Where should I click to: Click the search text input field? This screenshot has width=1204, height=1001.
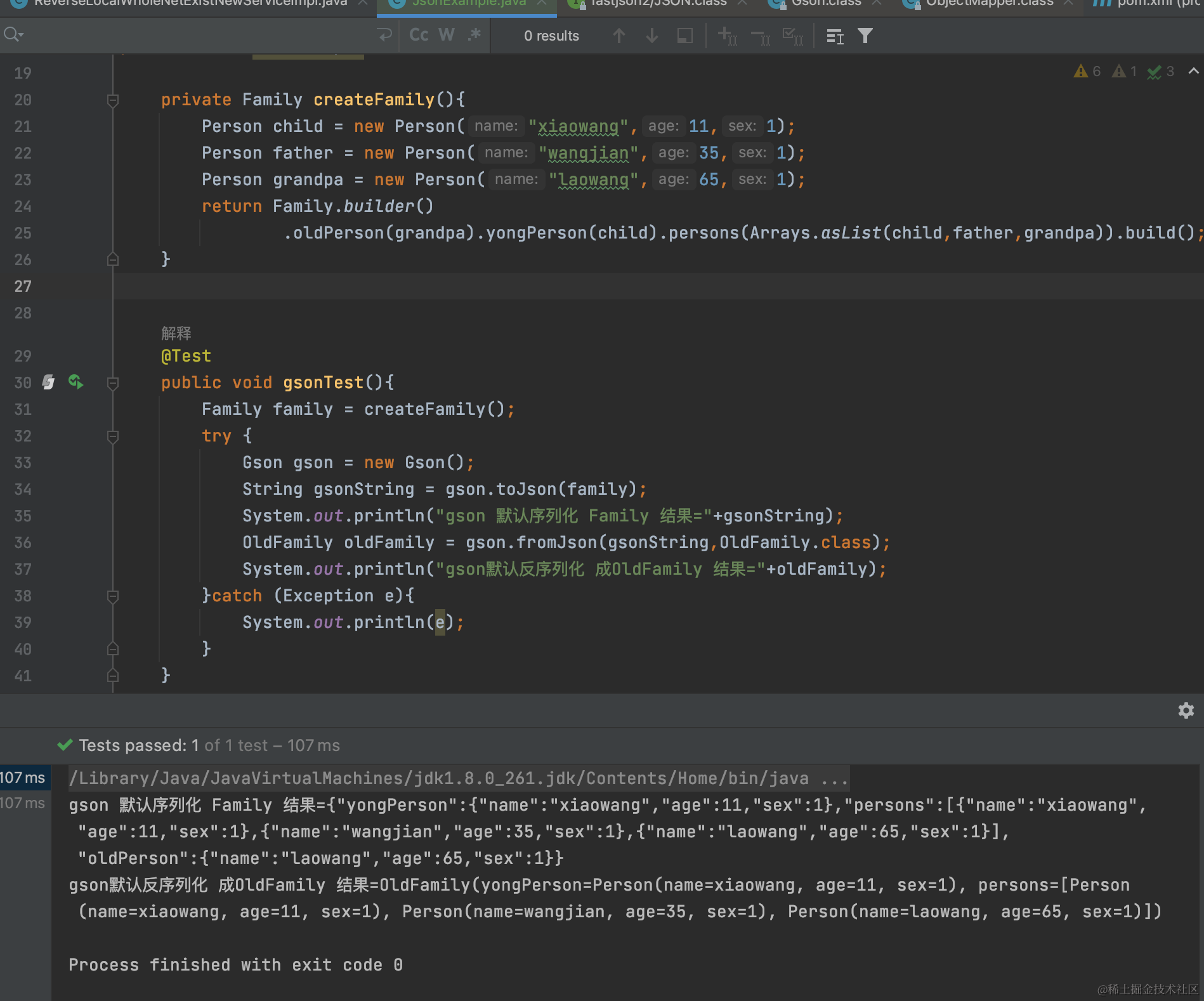tap(200, 35)
